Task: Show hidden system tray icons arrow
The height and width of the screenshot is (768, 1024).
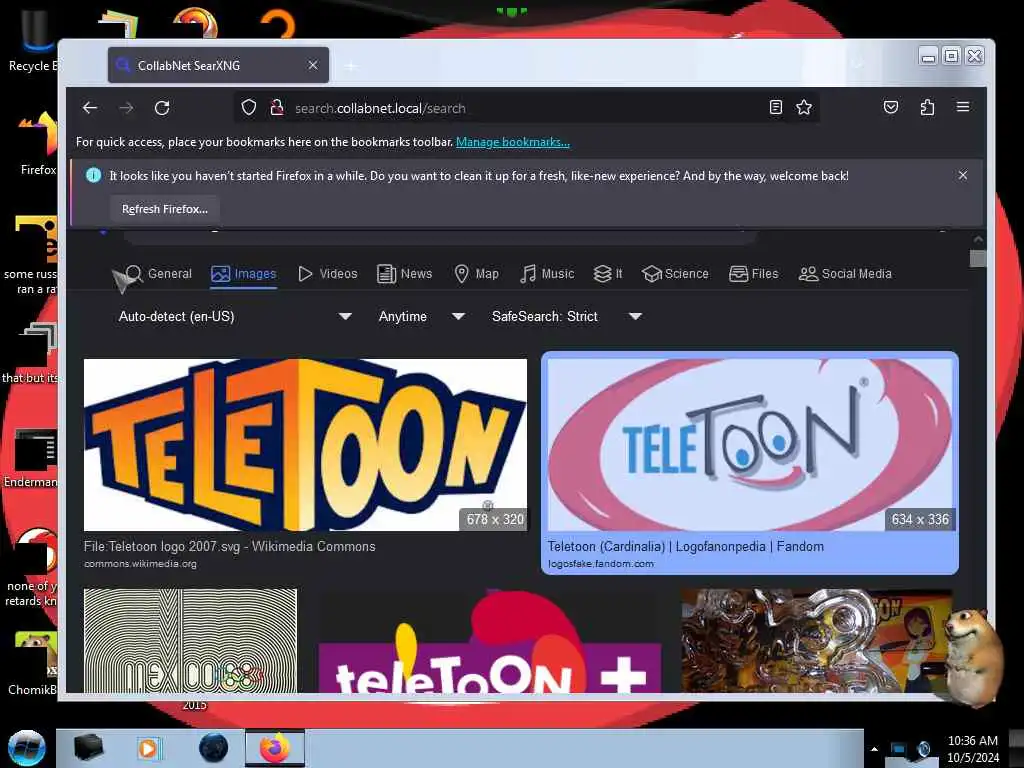Action: click(x=874, y=749)
